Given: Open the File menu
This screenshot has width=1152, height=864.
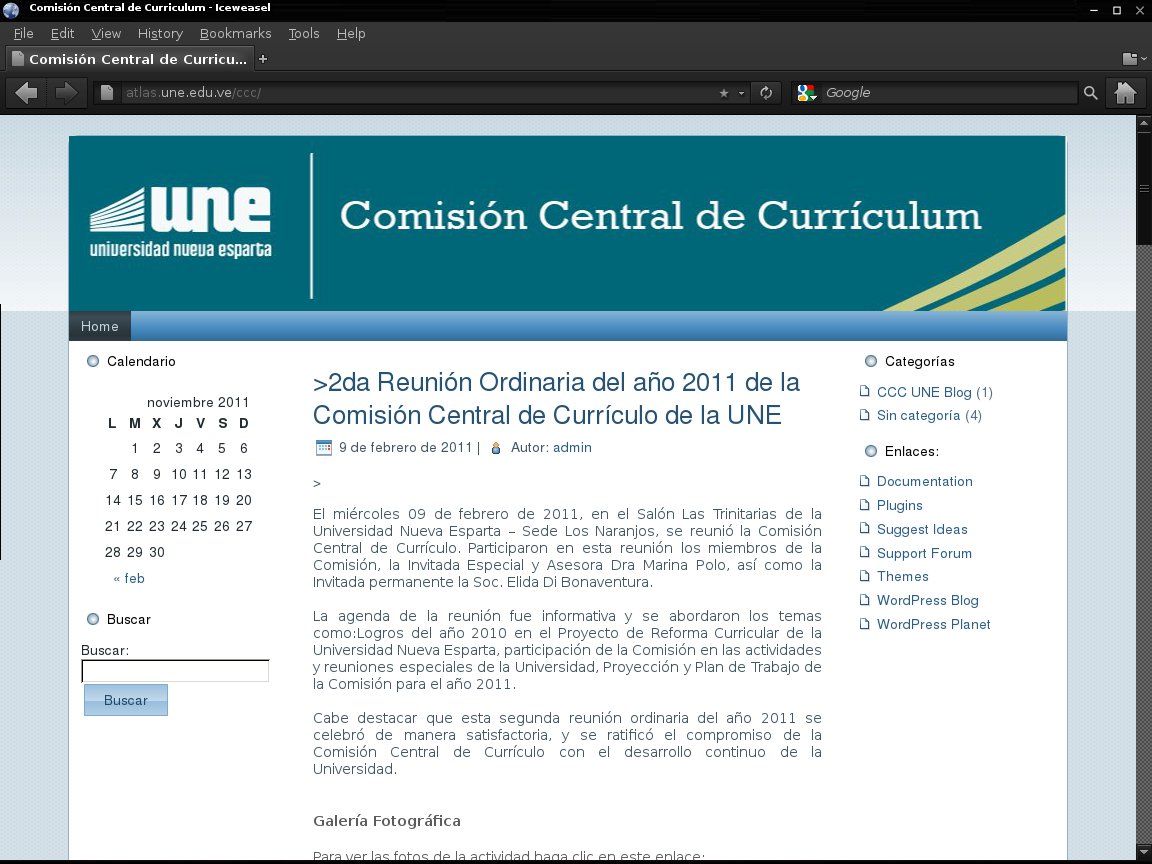Looking at the screenshot, I should pyautogui.click(x=24, y=33).
